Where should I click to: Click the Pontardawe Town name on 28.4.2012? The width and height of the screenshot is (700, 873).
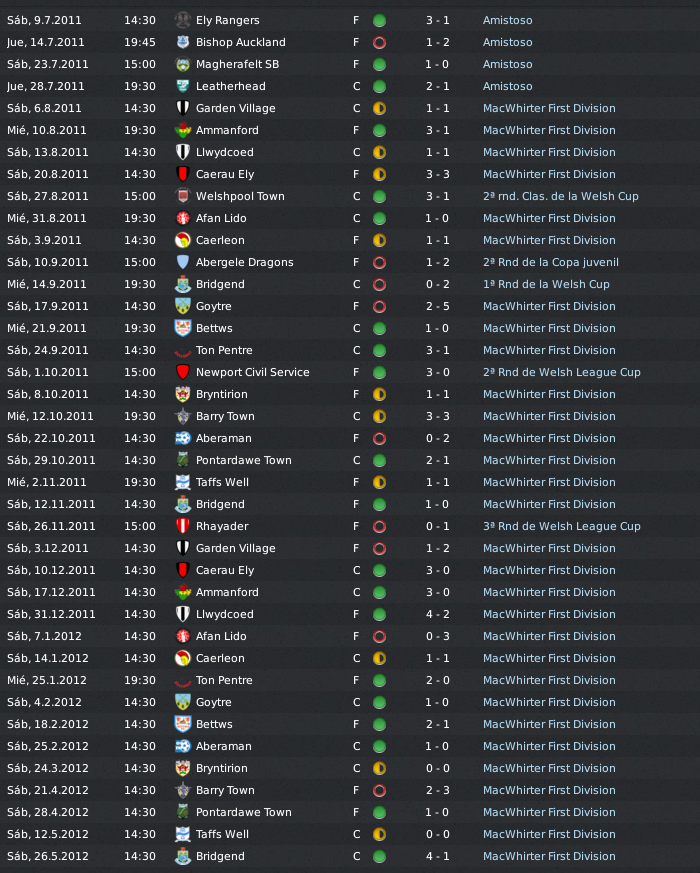pyautogui.click(x=244, y=812)
